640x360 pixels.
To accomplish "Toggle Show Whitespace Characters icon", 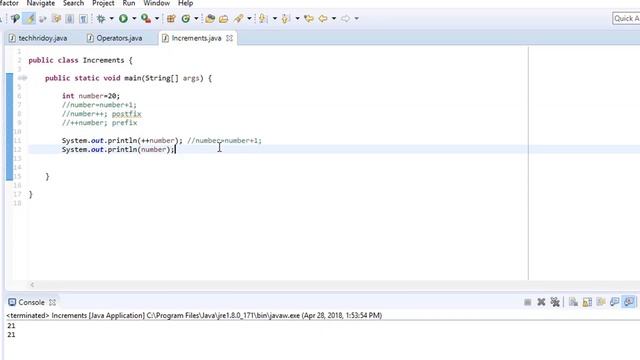I will (83, 18).
